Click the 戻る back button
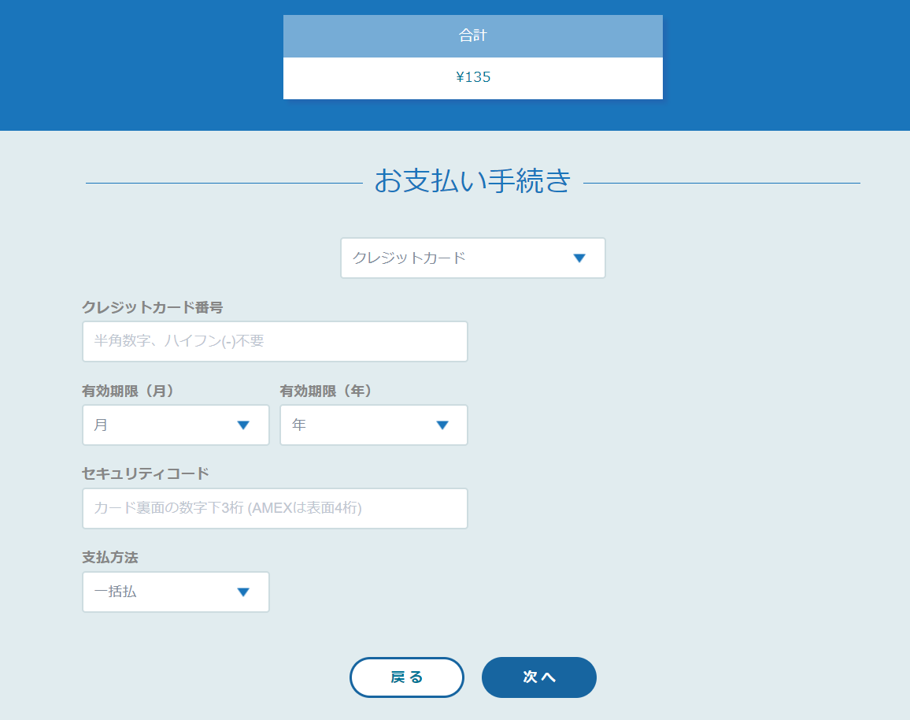This screenshot has height=720, width=910. (407, 677)
